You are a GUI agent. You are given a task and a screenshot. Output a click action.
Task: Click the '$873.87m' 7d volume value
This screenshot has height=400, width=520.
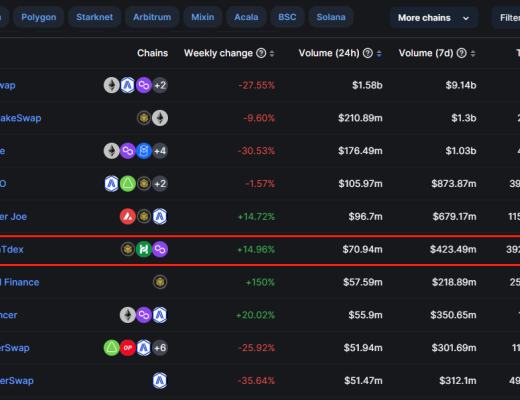[454, 184]
